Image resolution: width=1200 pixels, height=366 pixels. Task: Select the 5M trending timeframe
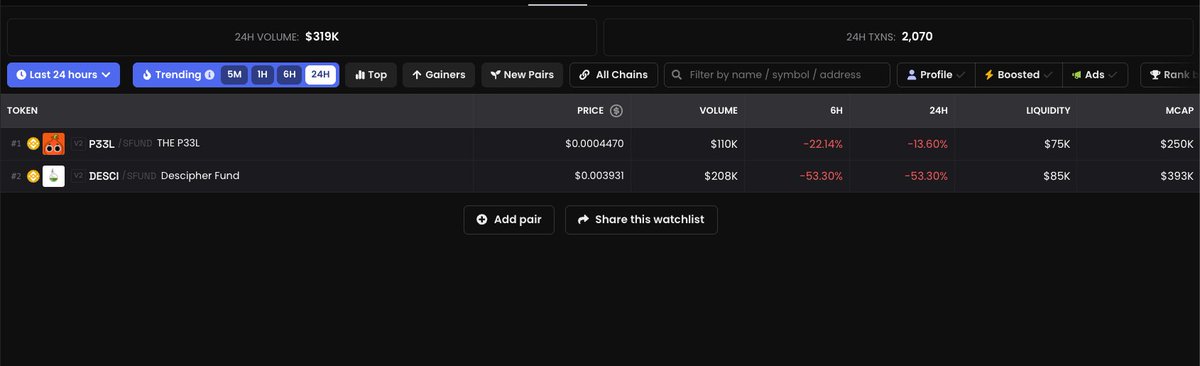pyautogui.click(x=234, y=75)
